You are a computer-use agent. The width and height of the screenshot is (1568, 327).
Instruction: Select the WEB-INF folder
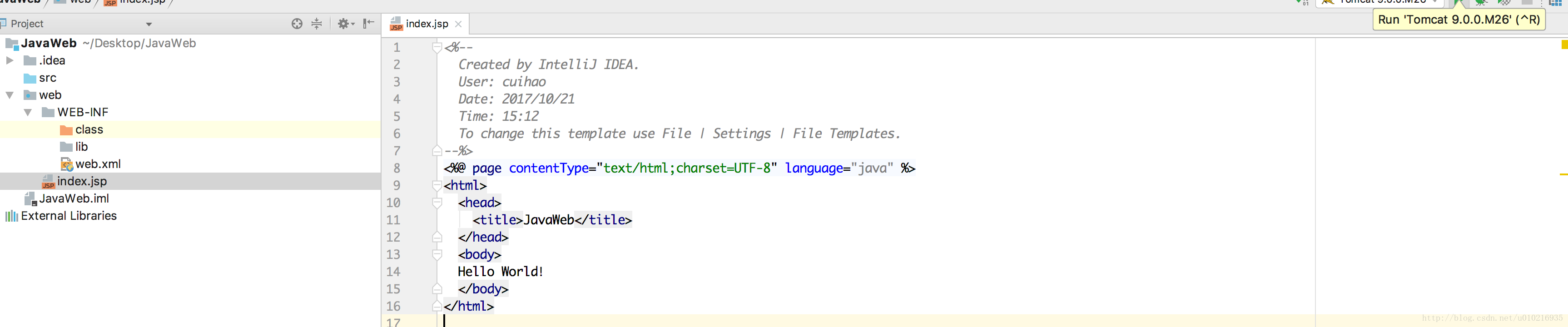83,112
